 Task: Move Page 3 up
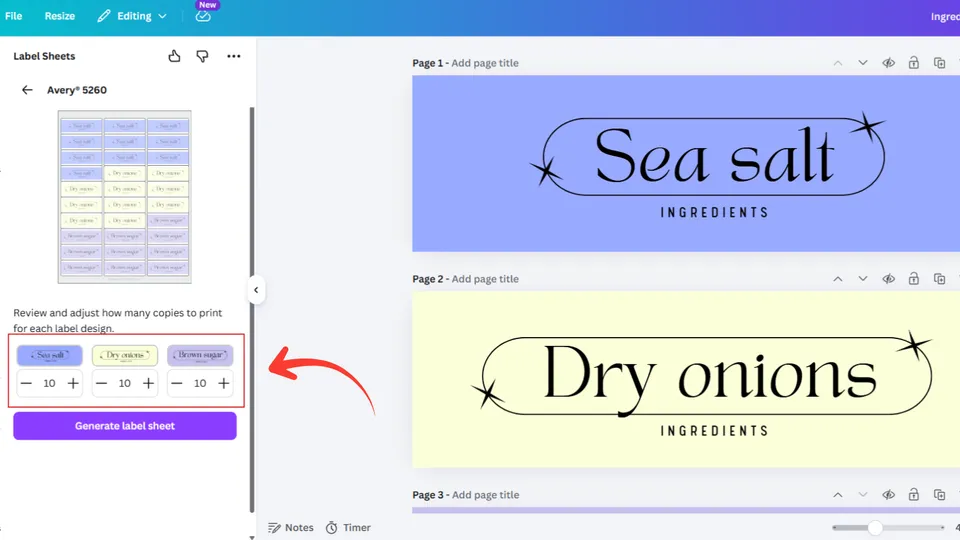pos(838,495)
